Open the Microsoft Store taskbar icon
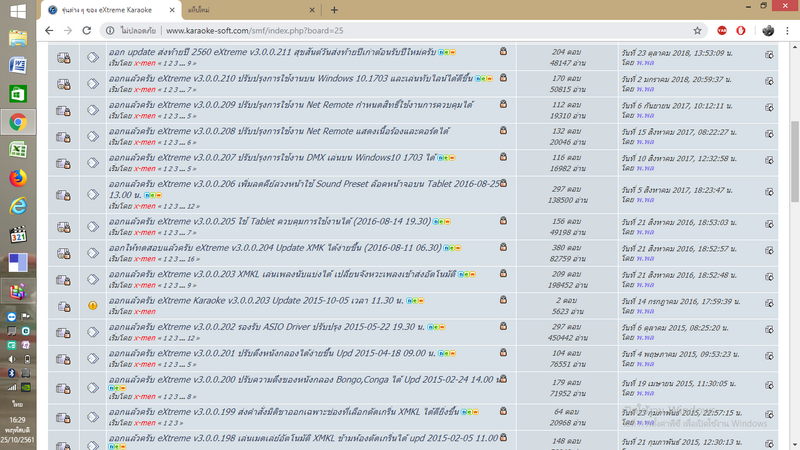This screenshot has height=450, width=800. (18, 94)
